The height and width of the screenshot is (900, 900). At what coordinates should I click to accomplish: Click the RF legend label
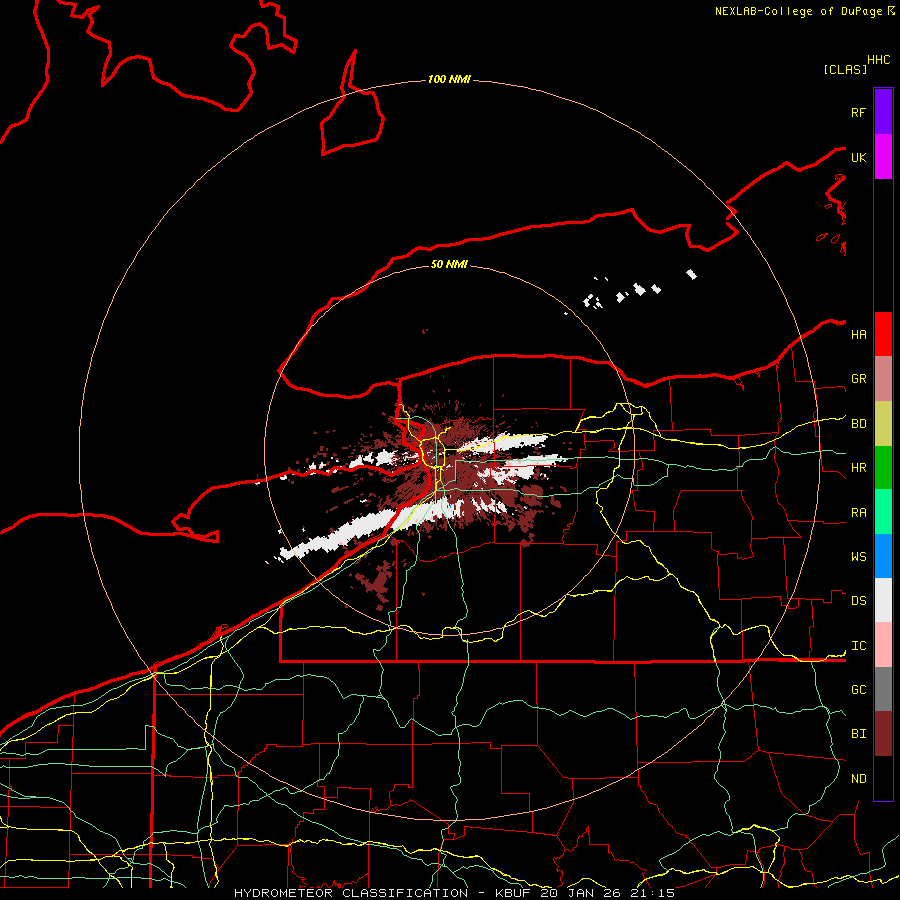pyautogui.click(x=858, y=112)
